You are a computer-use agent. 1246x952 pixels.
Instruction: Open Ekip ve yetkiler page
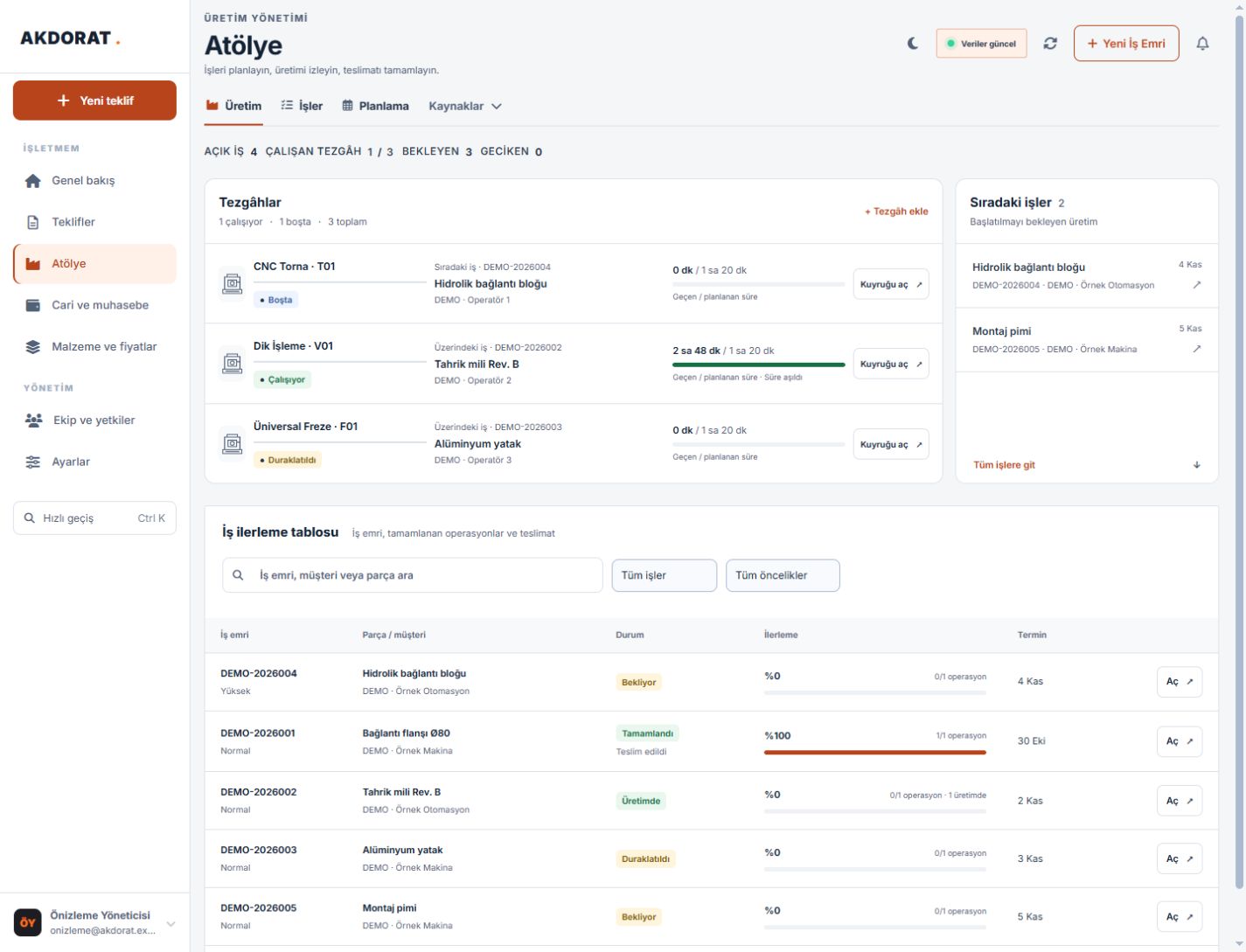(x=94, y=420)
